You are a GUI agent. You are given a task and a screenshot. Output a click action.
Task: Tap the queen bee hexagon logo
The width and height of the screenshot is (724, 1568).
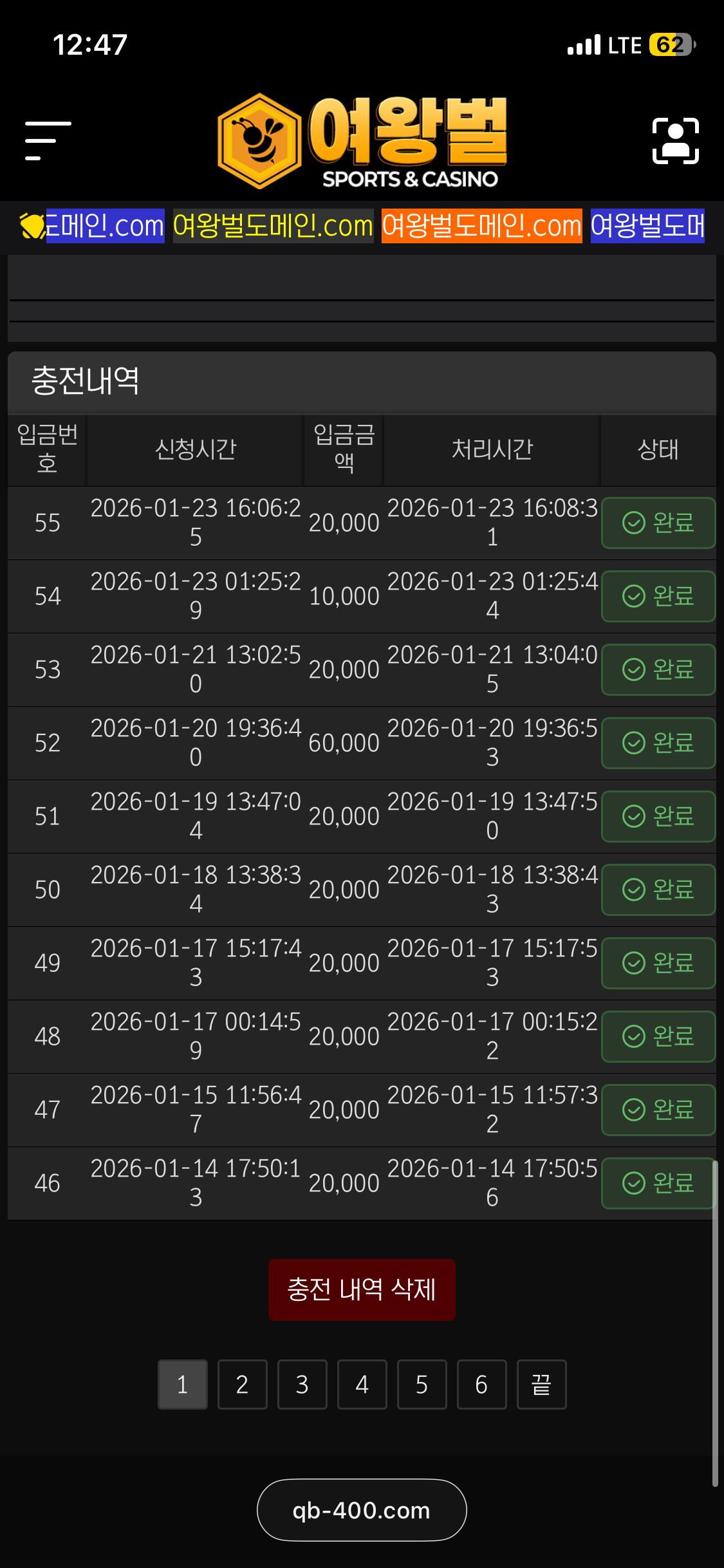click(x=259, y=141)
